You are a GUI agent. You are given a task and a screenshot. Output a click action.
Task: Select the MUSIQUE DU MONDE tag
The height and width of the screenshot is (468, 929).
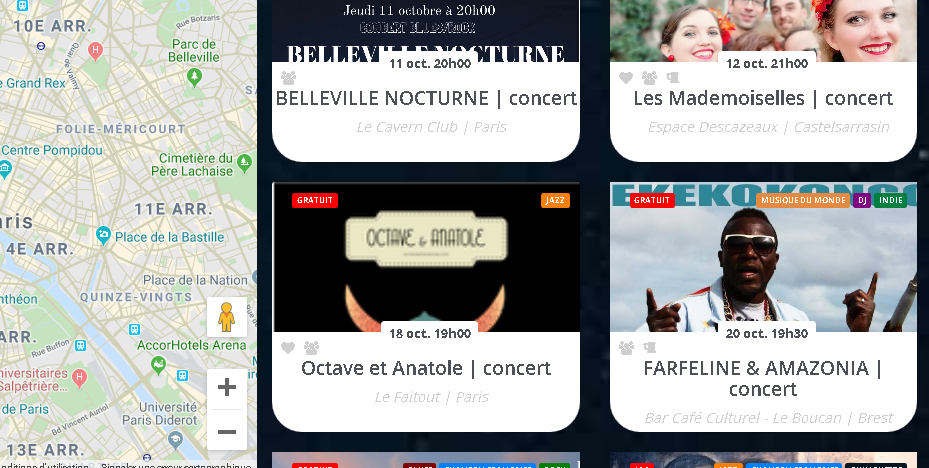pos(803,200)
